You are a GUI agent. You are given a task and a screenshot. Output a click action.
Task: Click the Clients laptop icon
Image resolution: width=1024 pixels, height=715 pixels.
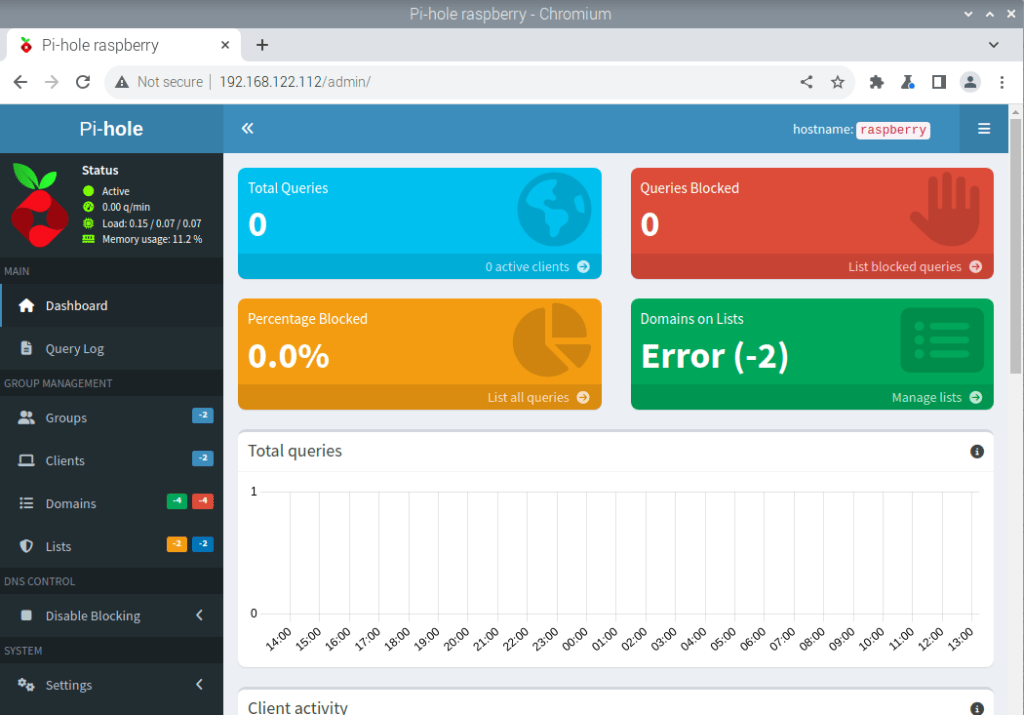[26, 460]
